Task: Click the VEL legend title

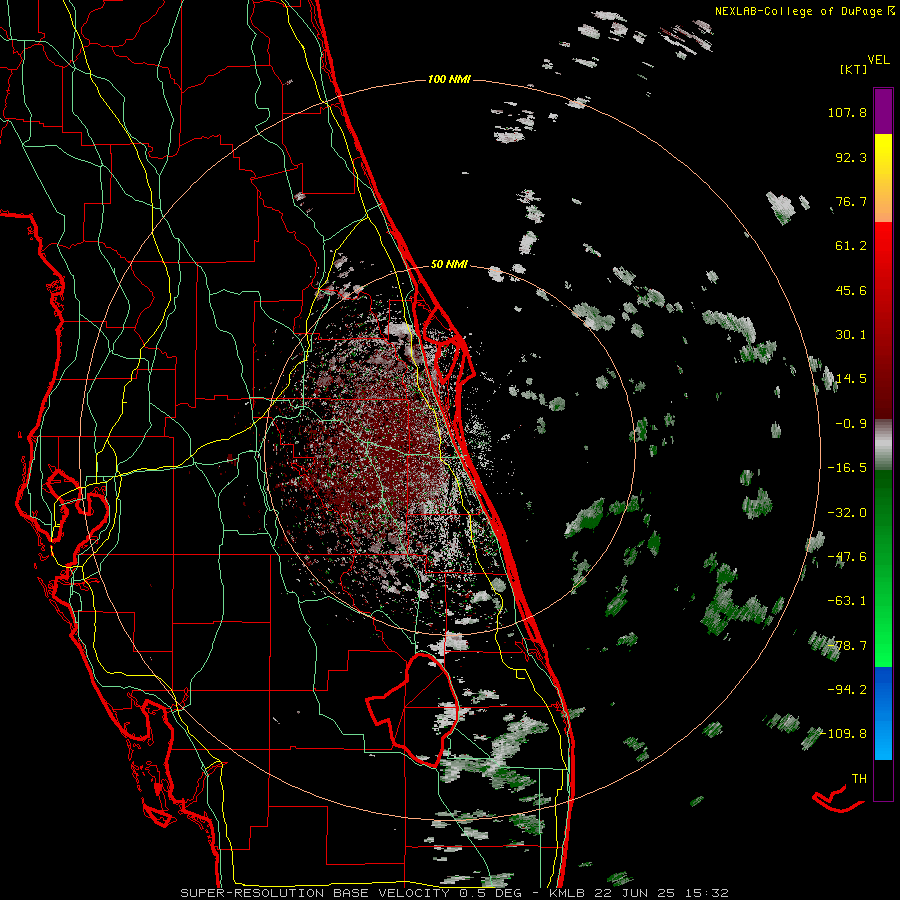Action: [x=878, y=60]
